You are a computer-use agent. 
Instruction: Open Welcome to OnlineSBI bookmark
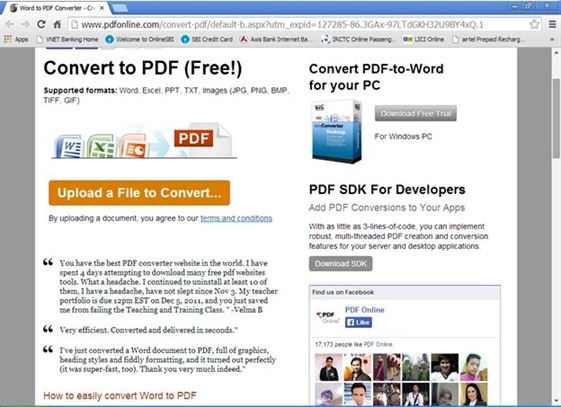140,39
